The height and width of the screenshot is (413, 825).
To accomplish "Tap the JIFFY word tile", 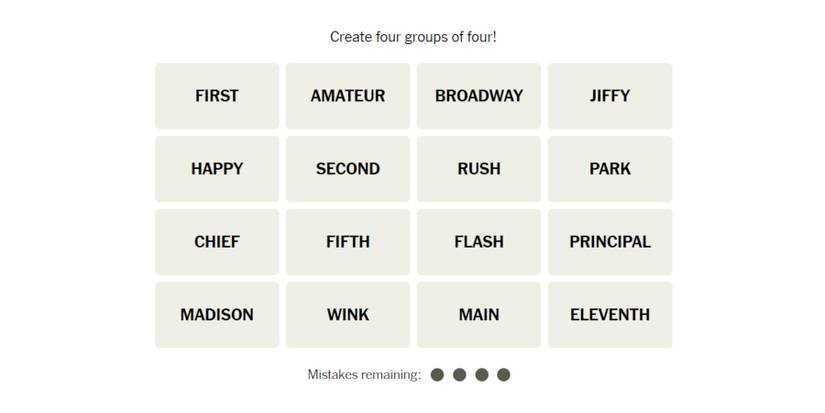I will coord(610,96).
